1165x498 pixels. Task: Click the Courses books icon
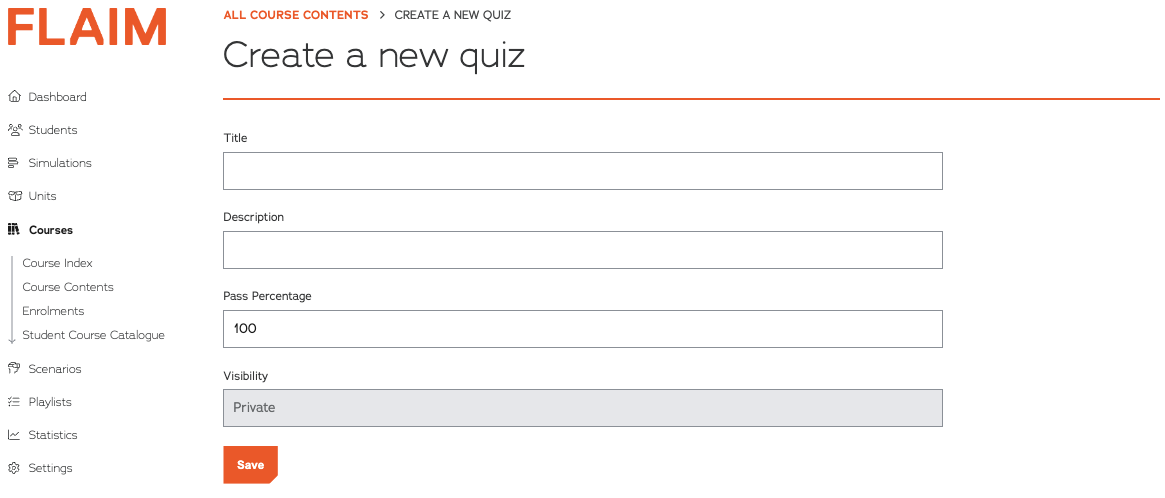pyautogui.click(x=14, y=230)
